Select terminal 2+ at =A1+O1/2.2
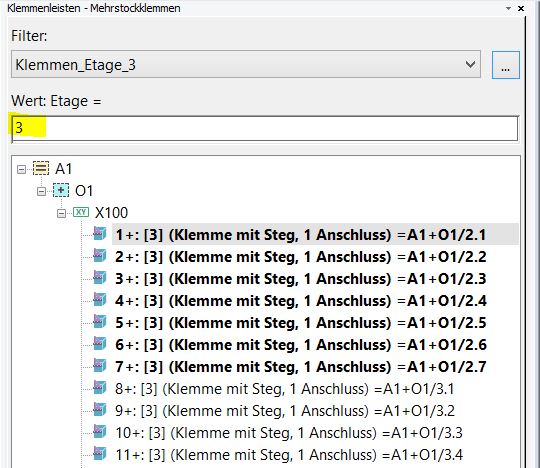This screenshot has width=540, height=468. tap(301, 257)
